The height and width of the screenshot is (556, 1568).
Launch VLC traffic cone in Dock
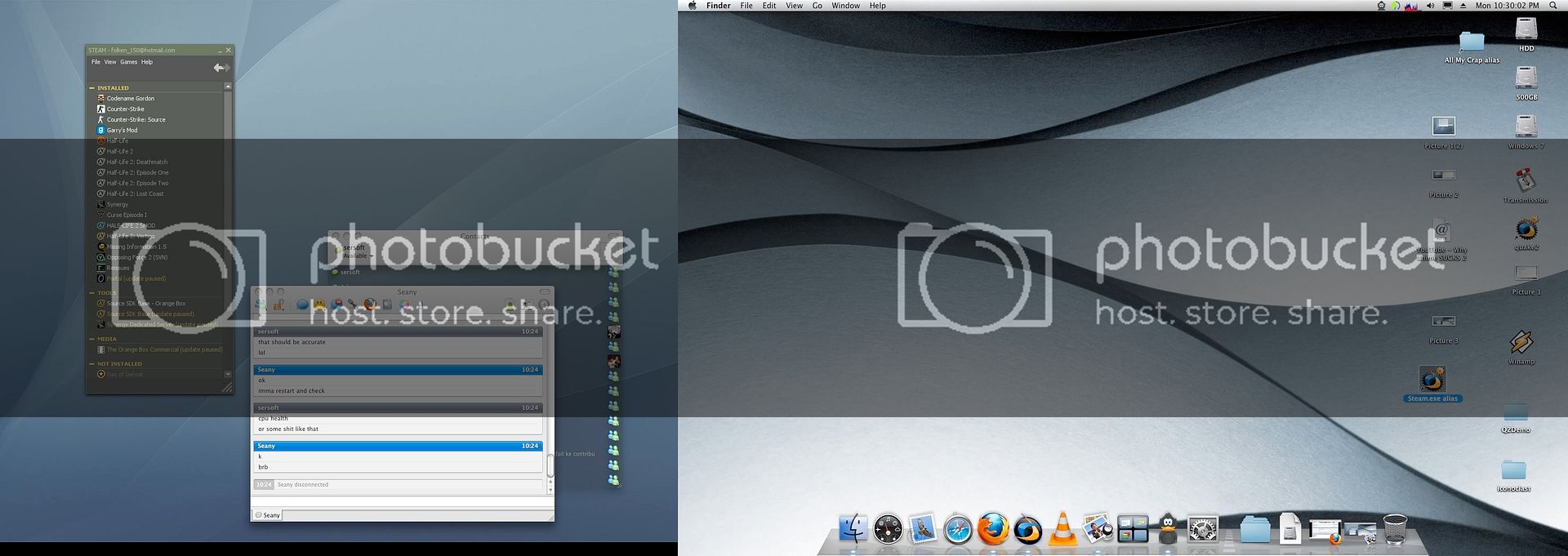tap(1062, 528)
